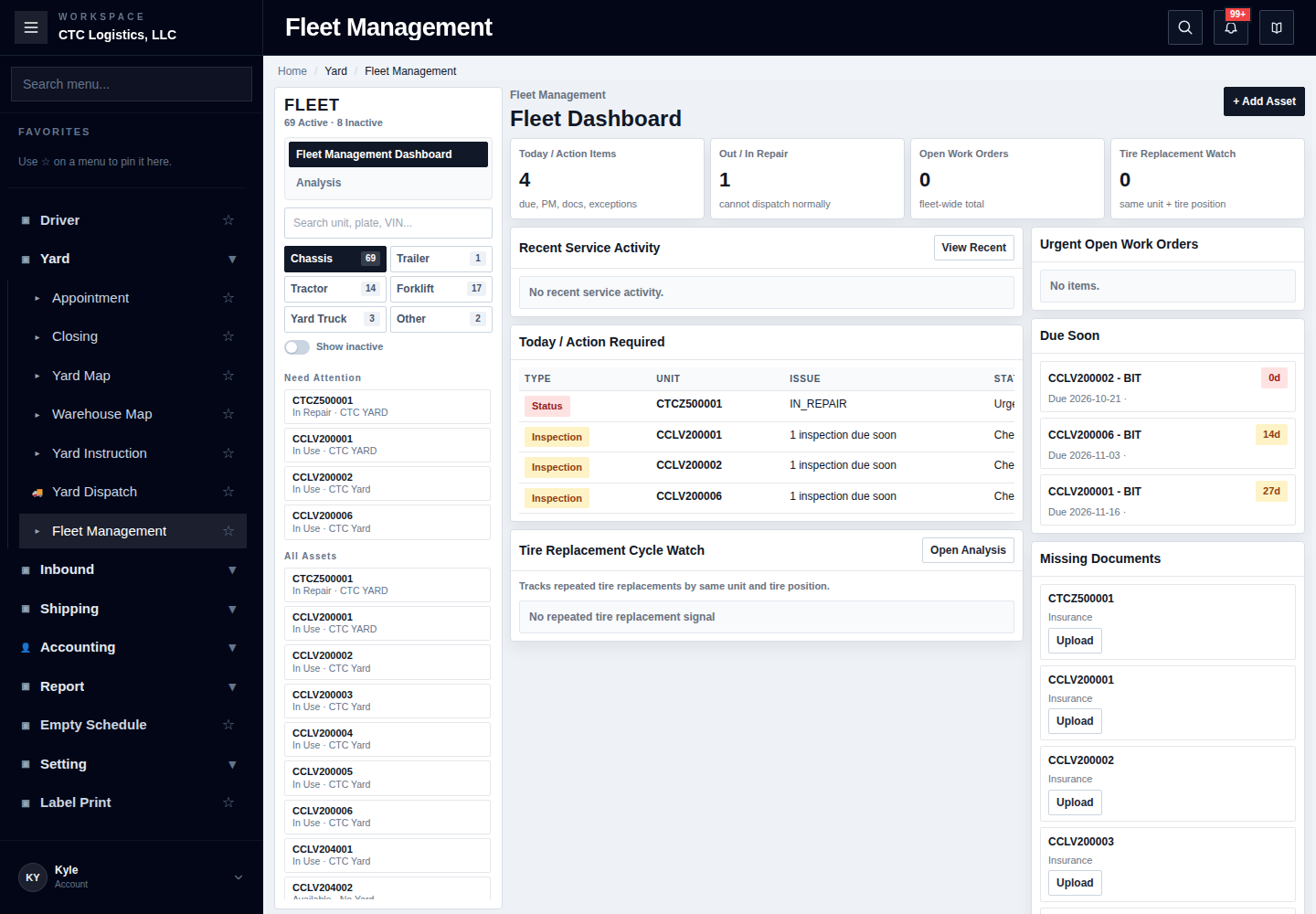The height and width of the screenshot is (914, 1316).
Task: Open CCLV200002 - BIT due soon card
Action: [x=1168, y=388]
